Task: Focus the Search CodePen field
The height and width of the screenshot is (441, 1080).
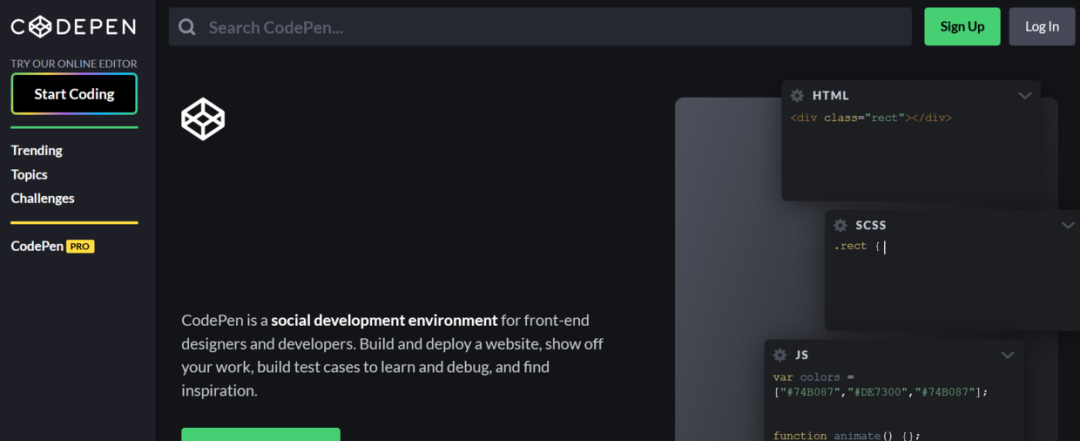Action: [540, 27]
